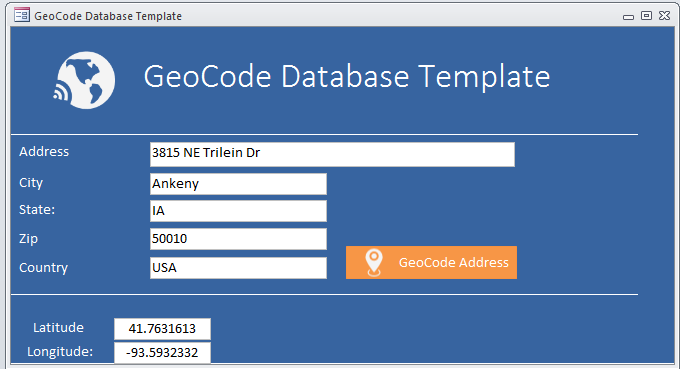This screenshot has width=680, height=369.
Task: Restore the GeoCode Database Template window
Action: pyautogui.click(x=646, y=16)
